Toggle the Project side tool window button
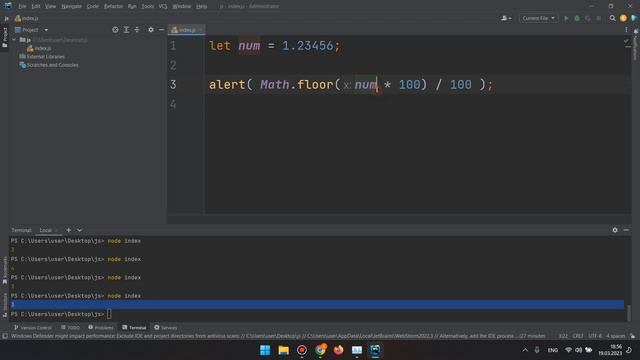Screen dimensions: 640x360 coord(4,38)
